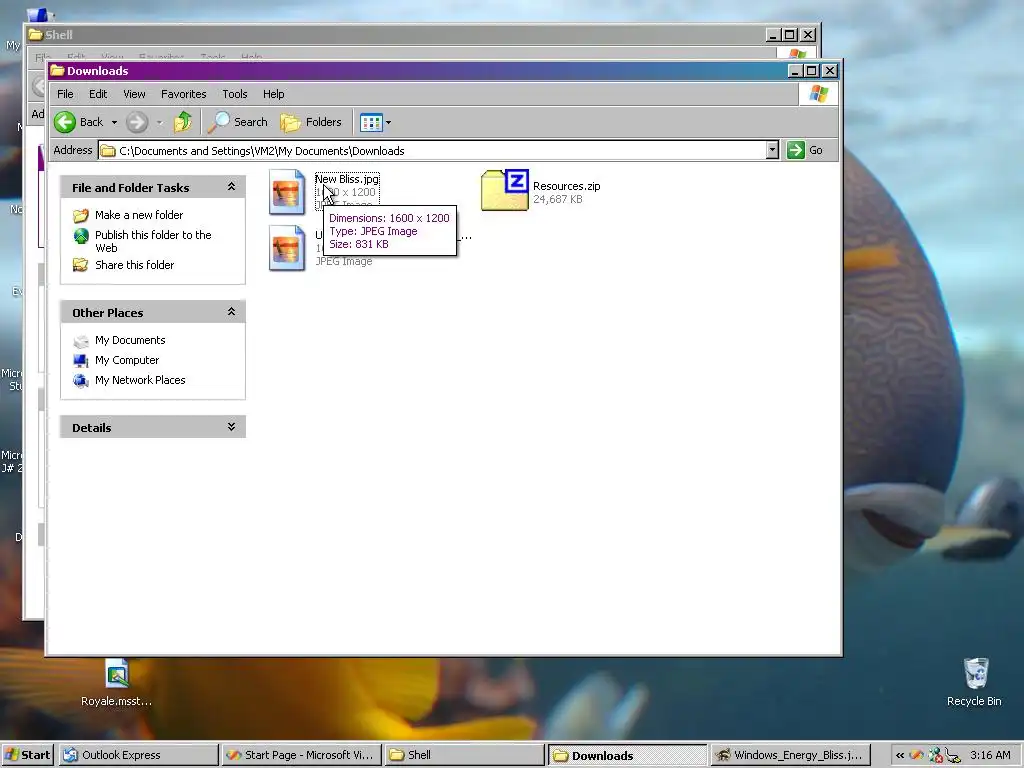Viewport: 1024px width, 768px height.
Task: Select the Resources.zip archive icon
Action: point(504,190)
